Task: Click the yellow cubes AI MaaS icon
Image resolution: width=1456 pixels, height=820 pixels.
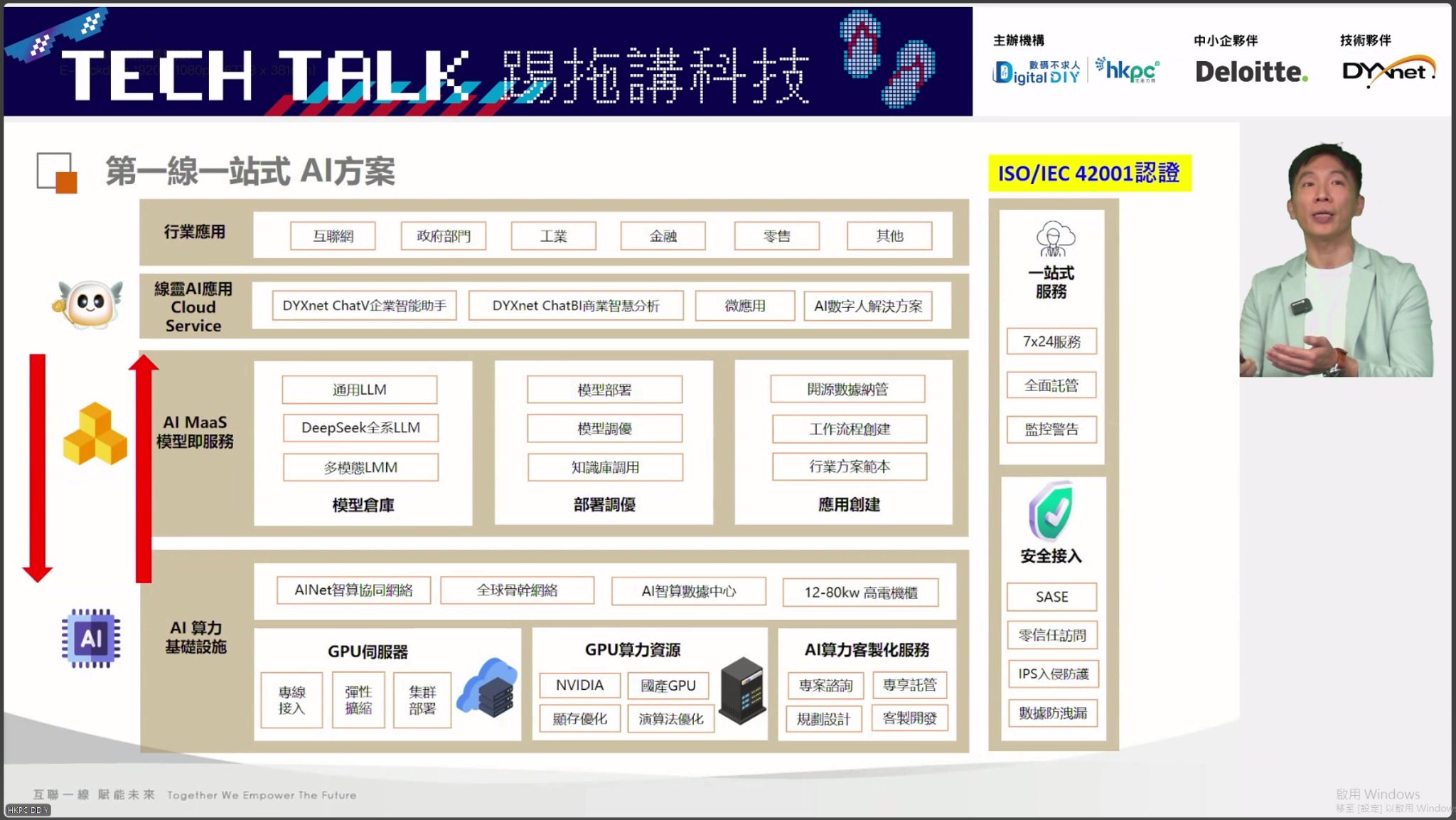Action: click(95, 434)
